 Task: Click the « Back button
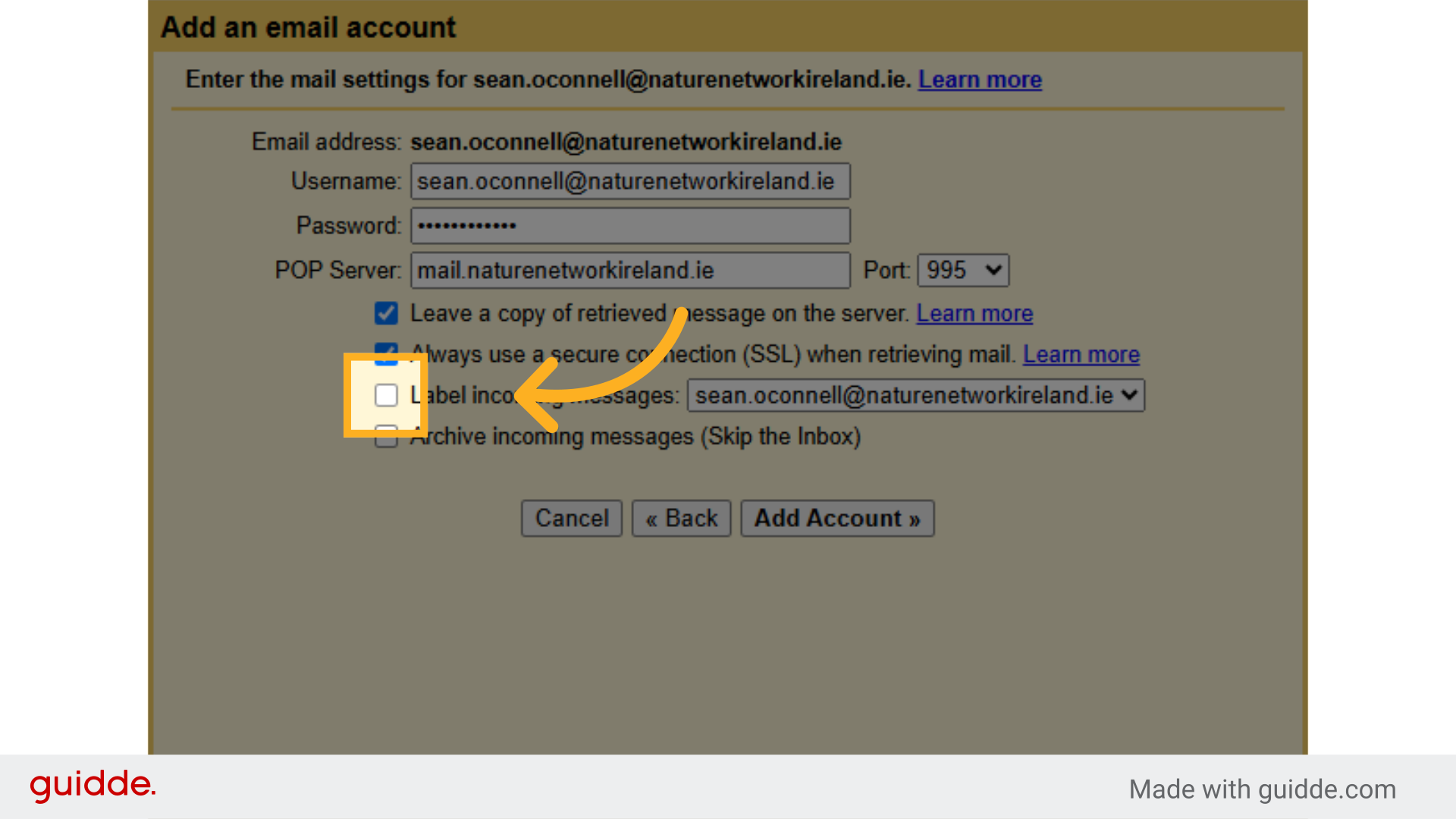coord(680,518)
